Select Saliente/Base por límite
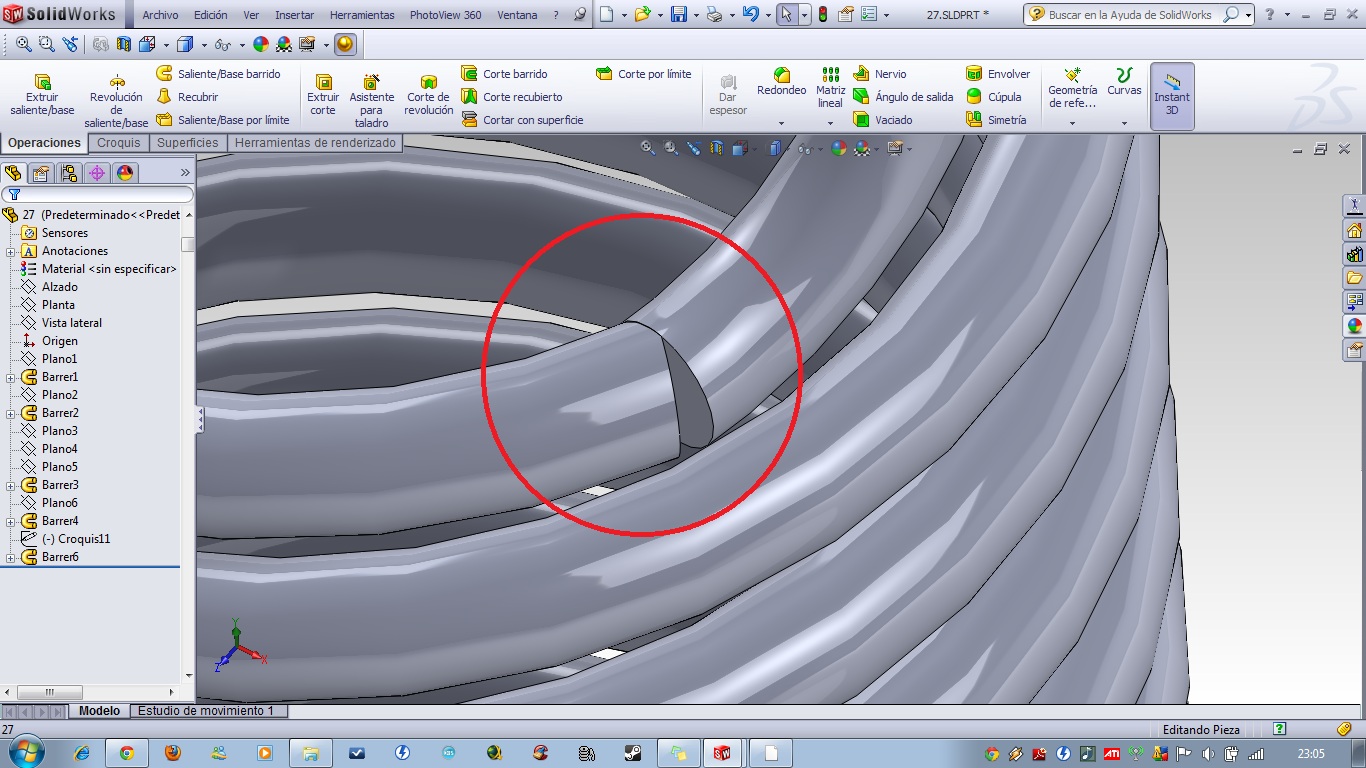 point(223,120)
